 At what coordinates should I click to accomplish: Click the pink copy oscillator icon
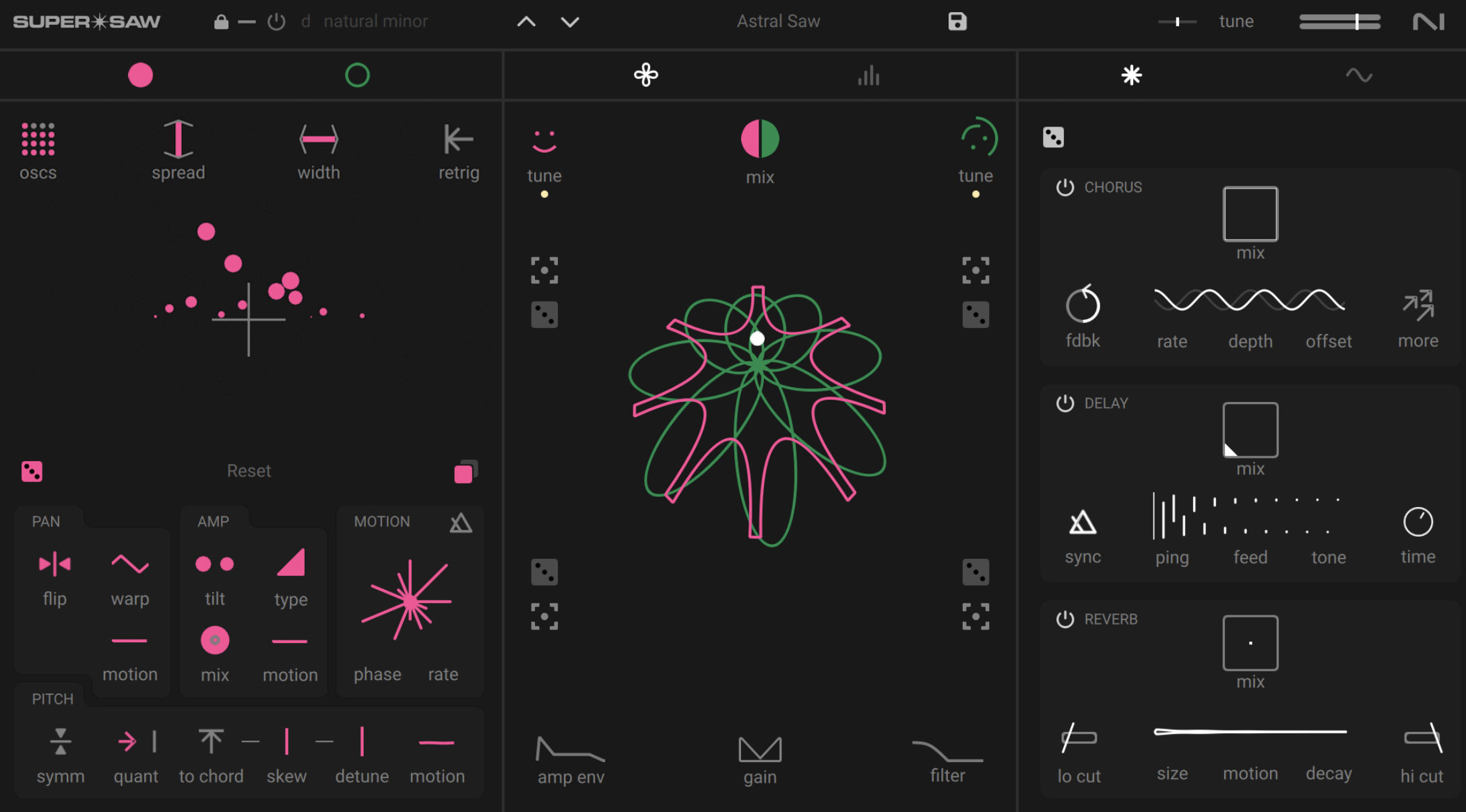(x=466, y=471)
